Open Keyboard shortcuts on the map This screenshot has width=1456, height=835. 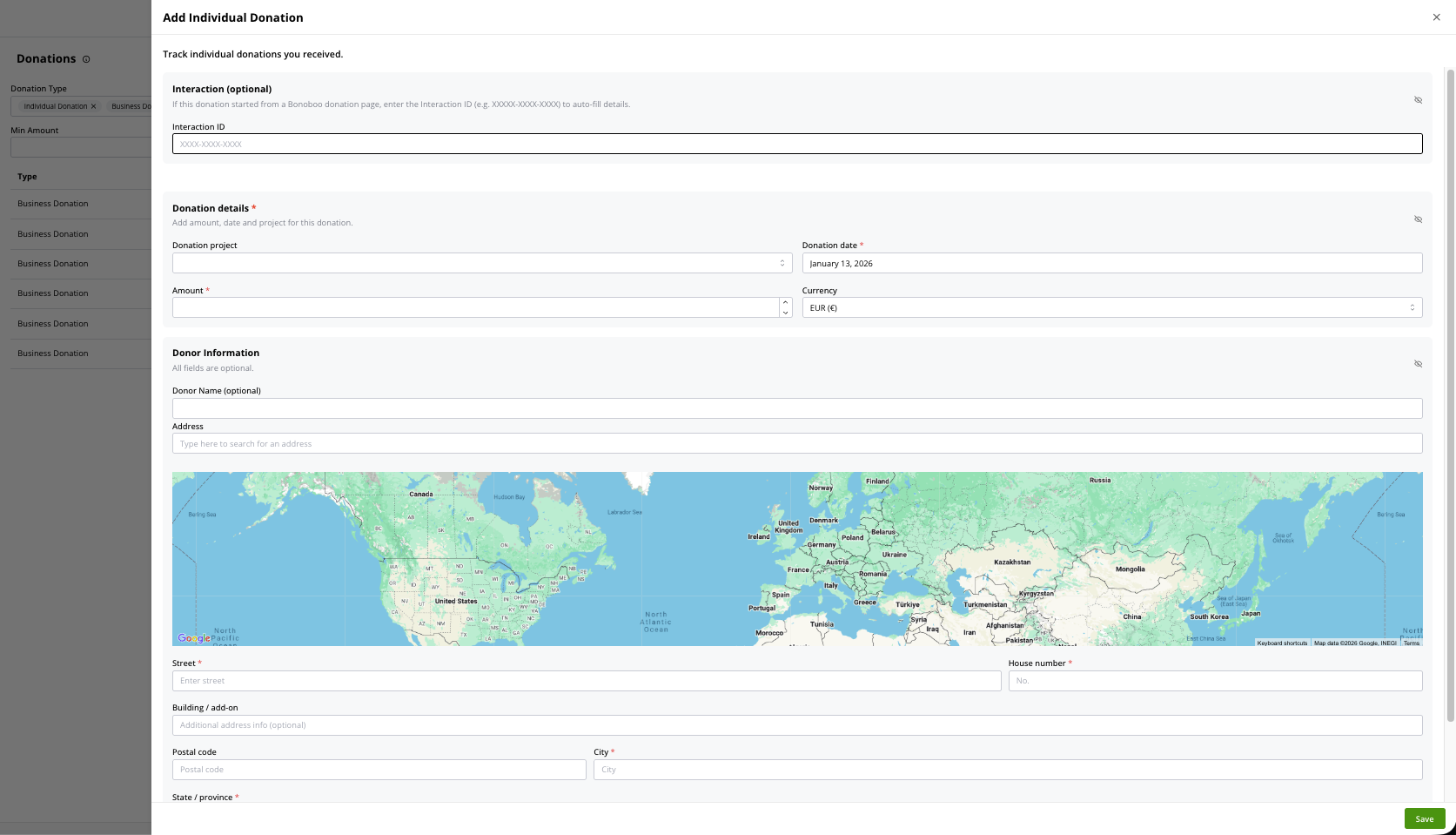coord(1281,643)
